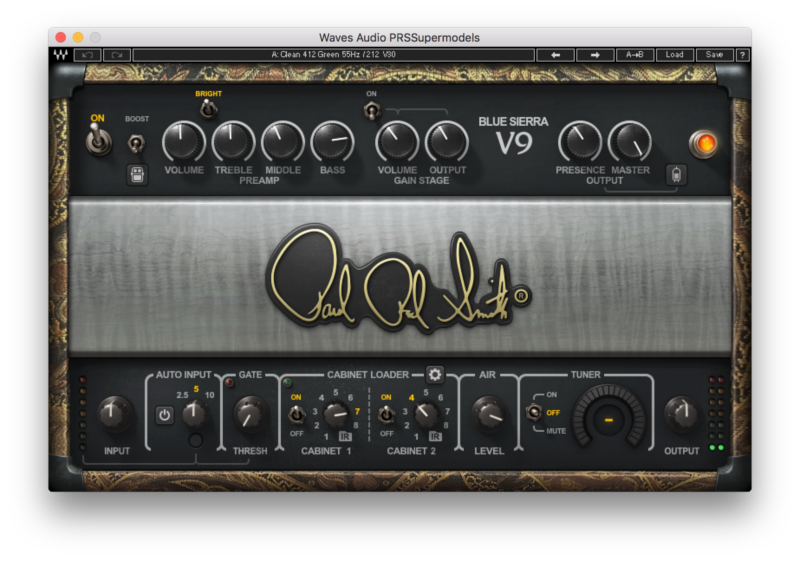This screenshot has height=561, width=800.
Task: Open the IR loader for Cabinet 2
Action: 435,437
